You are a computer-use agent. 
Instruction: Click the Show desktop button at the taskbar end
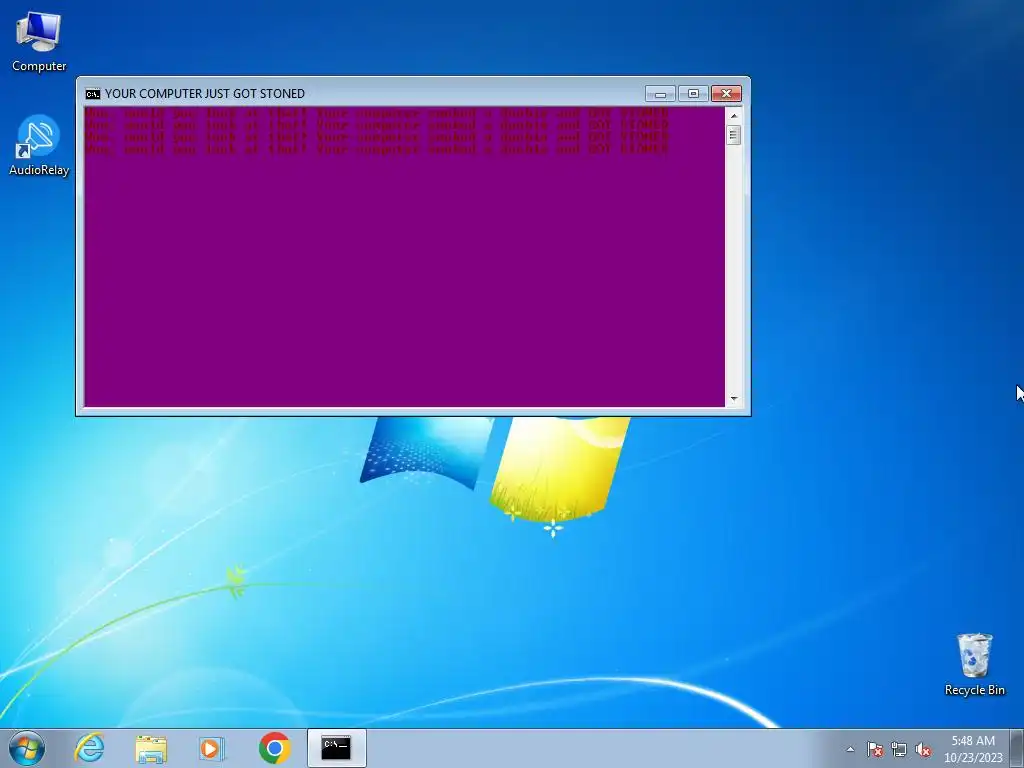pos(1017,748)
